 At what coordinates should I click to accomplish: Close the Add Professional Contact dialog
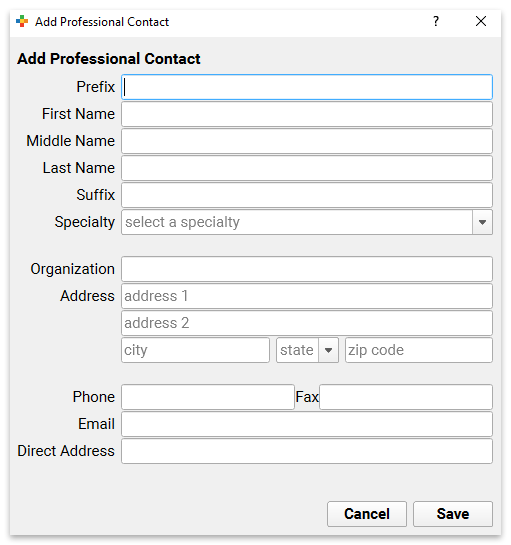point(481,22)
